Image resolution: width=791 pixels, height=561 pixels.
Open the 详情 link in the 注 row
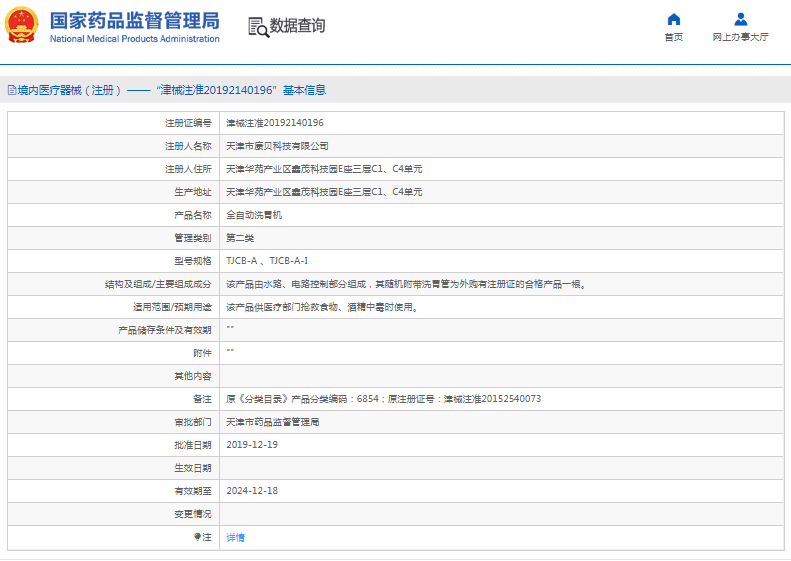pyautogui.click(x=235, y=538)
